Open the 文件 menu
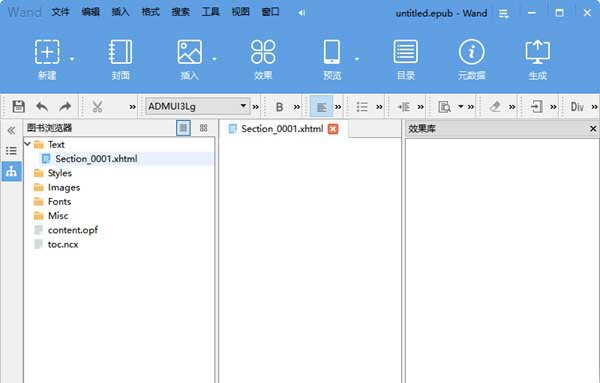This screenshot has height=383, width=600. click(x=60, y=12)
